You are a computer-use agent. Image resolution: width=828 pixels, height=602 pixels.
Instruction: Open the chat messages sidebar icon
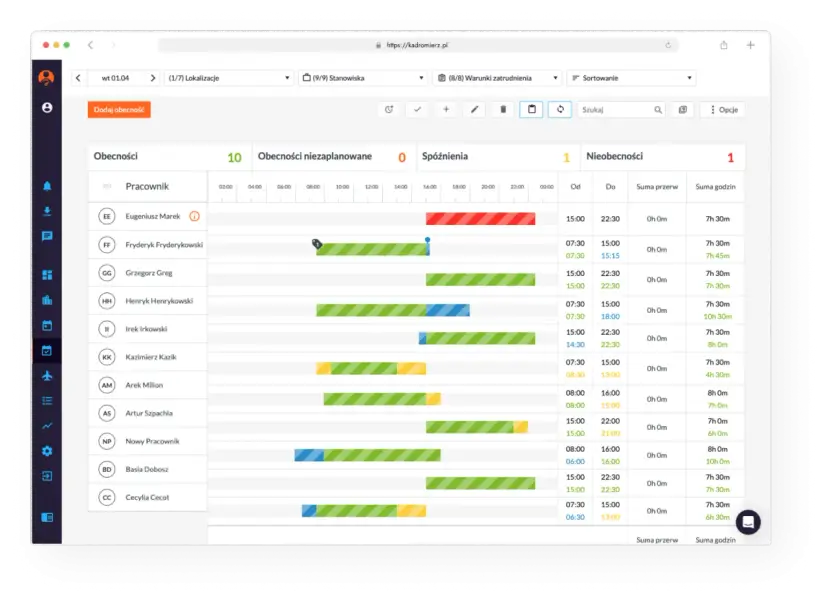(46, 237)
